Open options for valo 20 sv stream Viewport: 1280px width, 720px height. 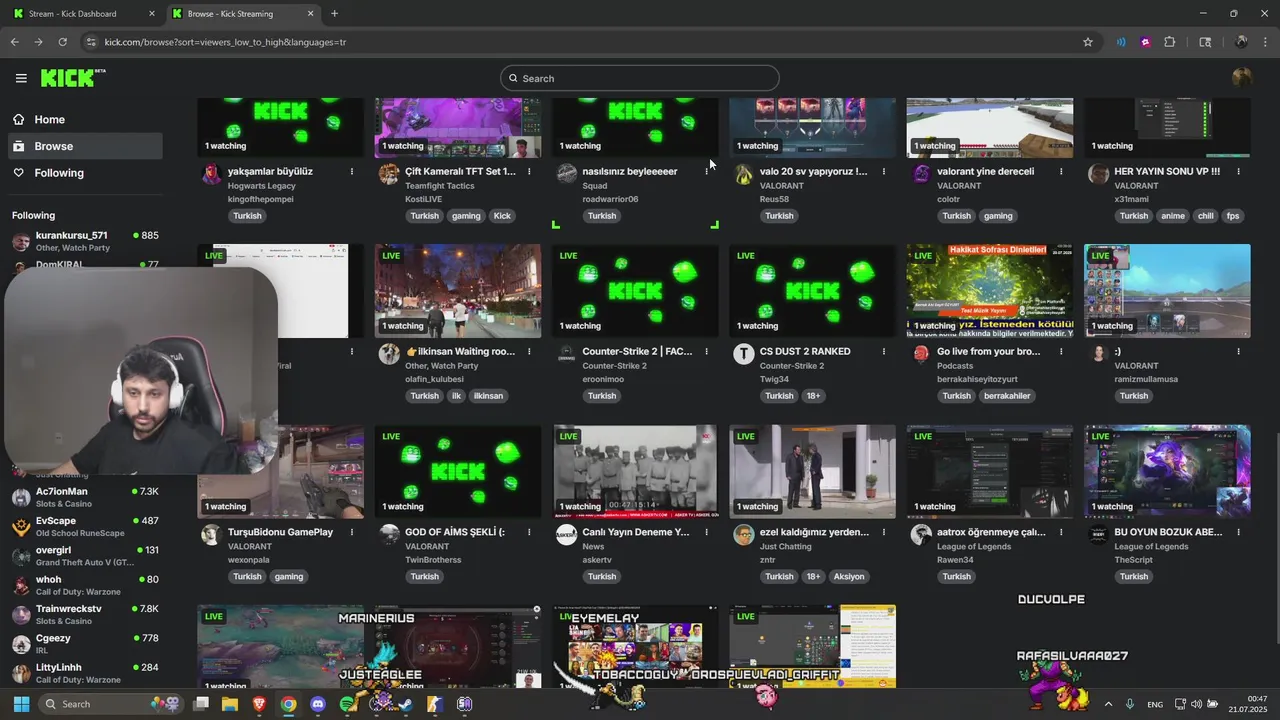884,171
